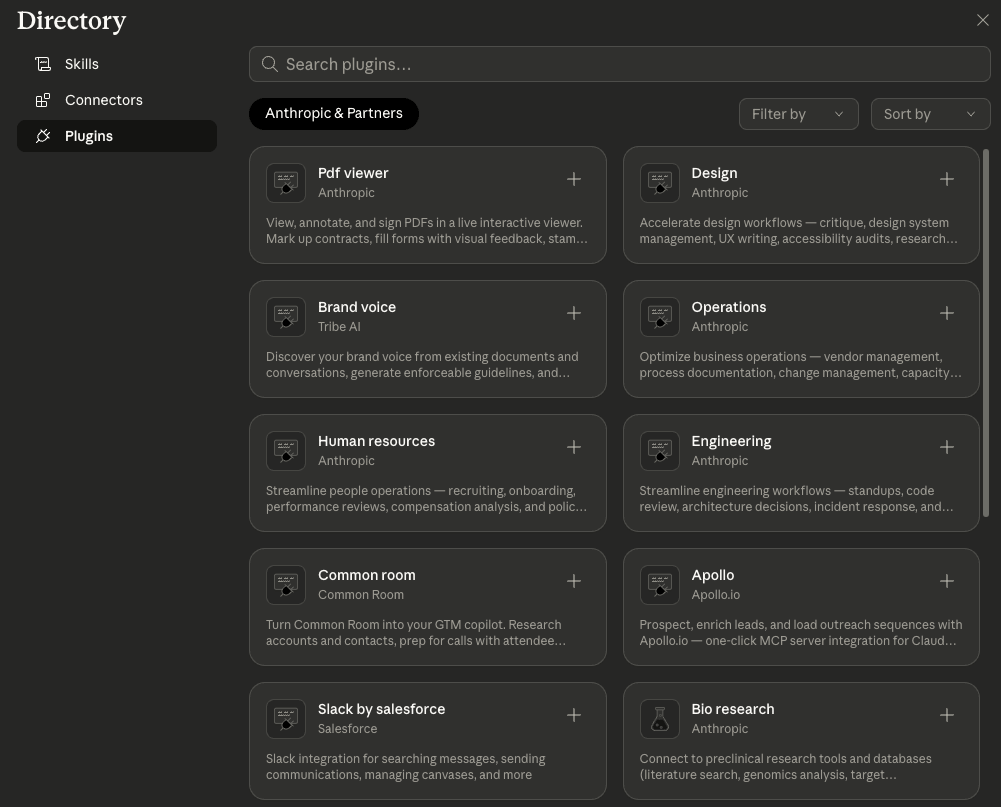Click the Skills scroll icon in sidebar
Image resolution: width=1001 pixels, height=807 pixels.
(43, 64)
